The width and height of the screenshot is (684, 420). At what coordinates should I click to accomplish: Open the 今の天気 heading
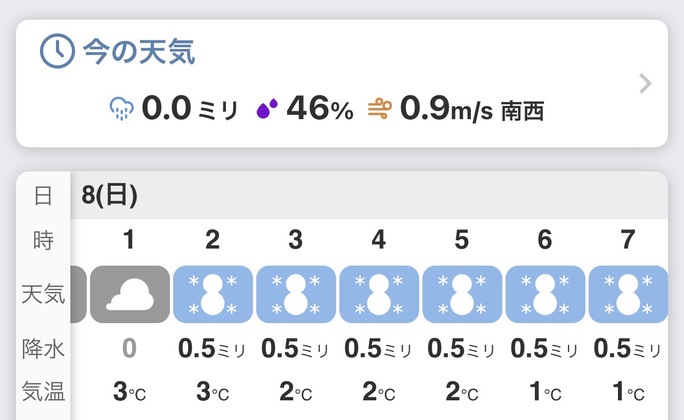pyautogui.click(x=139, y=51)
